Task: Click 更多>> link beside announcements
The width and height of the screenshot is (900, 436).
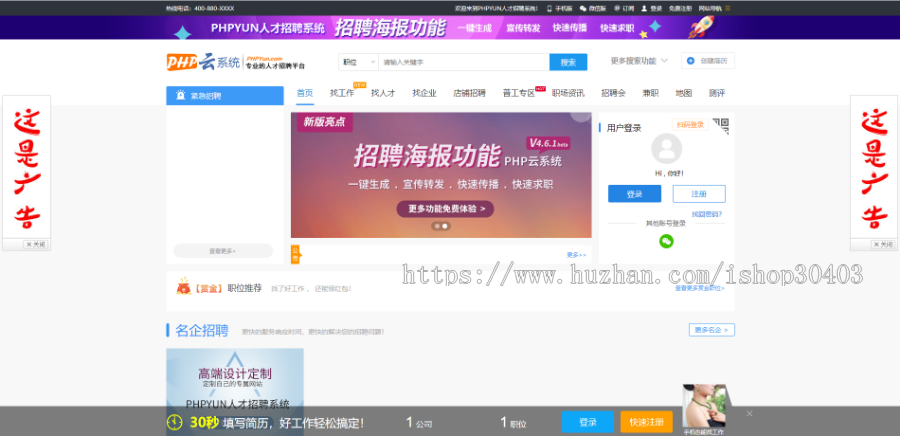Action: pos(576,255)
